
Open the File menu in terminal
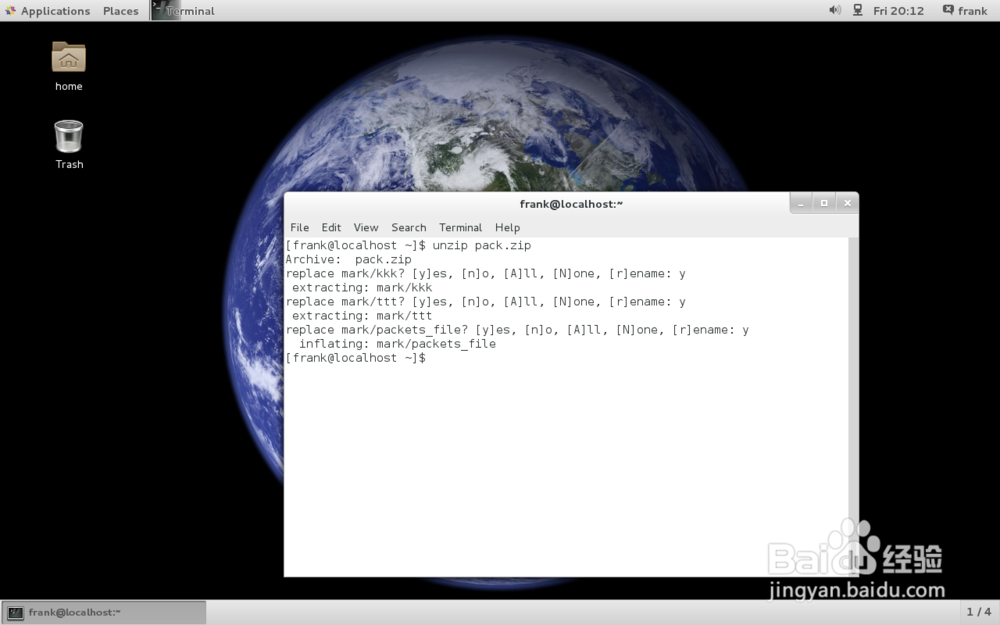click(x=299, y=227)
